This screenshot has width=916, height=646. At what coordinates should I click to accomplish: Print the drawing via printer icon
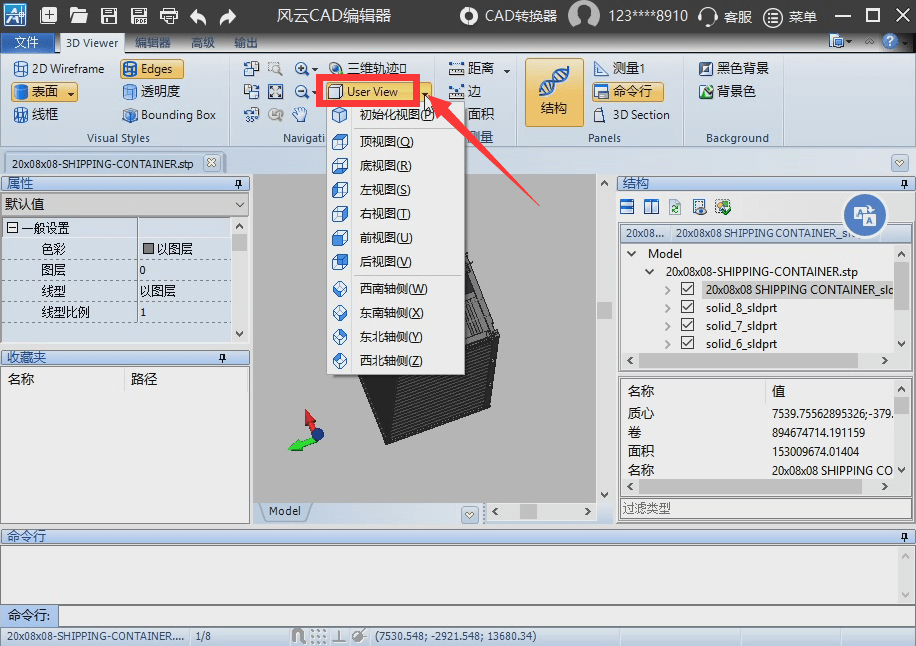coord(169,15)
